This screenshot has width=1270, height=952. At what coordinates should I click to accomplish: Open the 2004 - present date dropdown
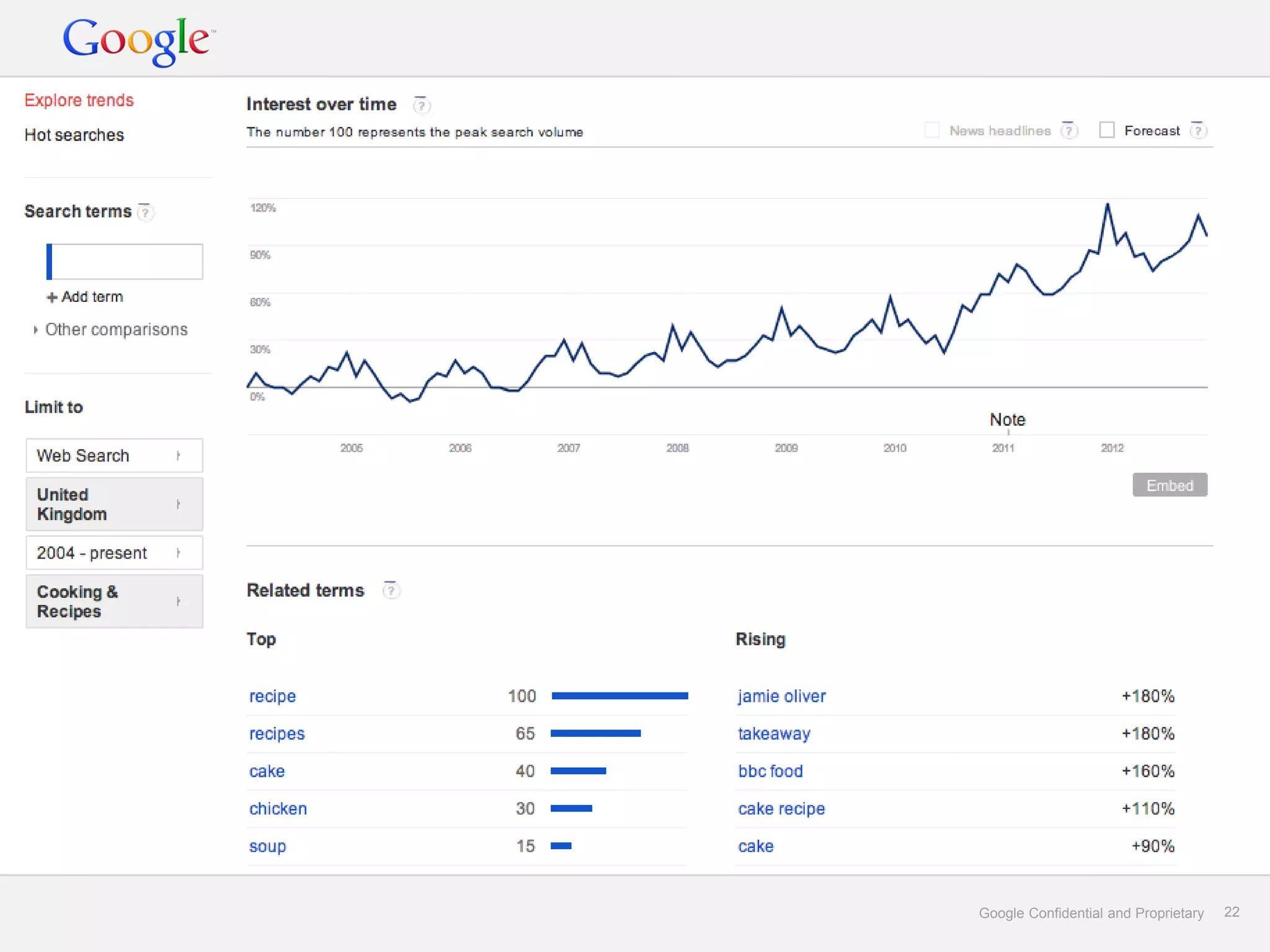115,553
